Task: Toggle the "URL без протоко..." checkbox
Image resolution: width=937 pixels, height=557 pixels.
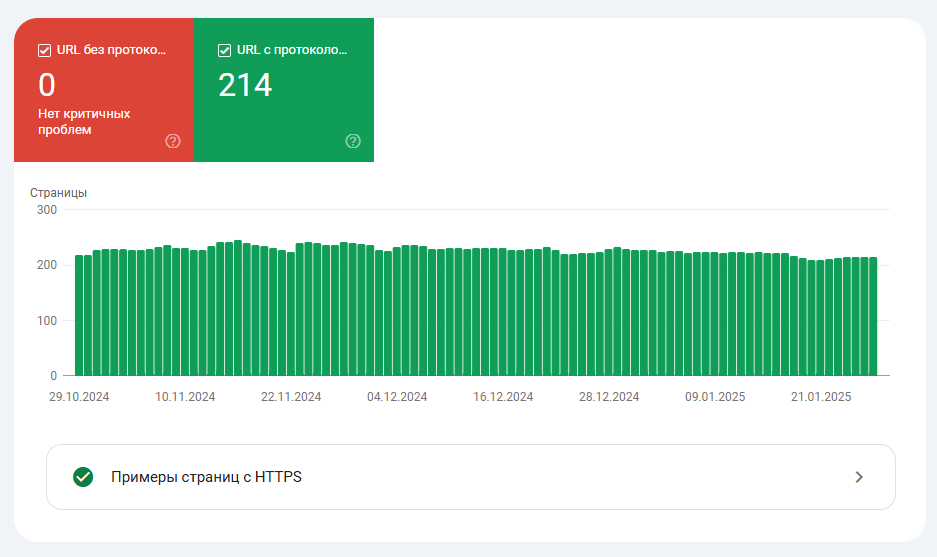Action: [x=44, y=51]
